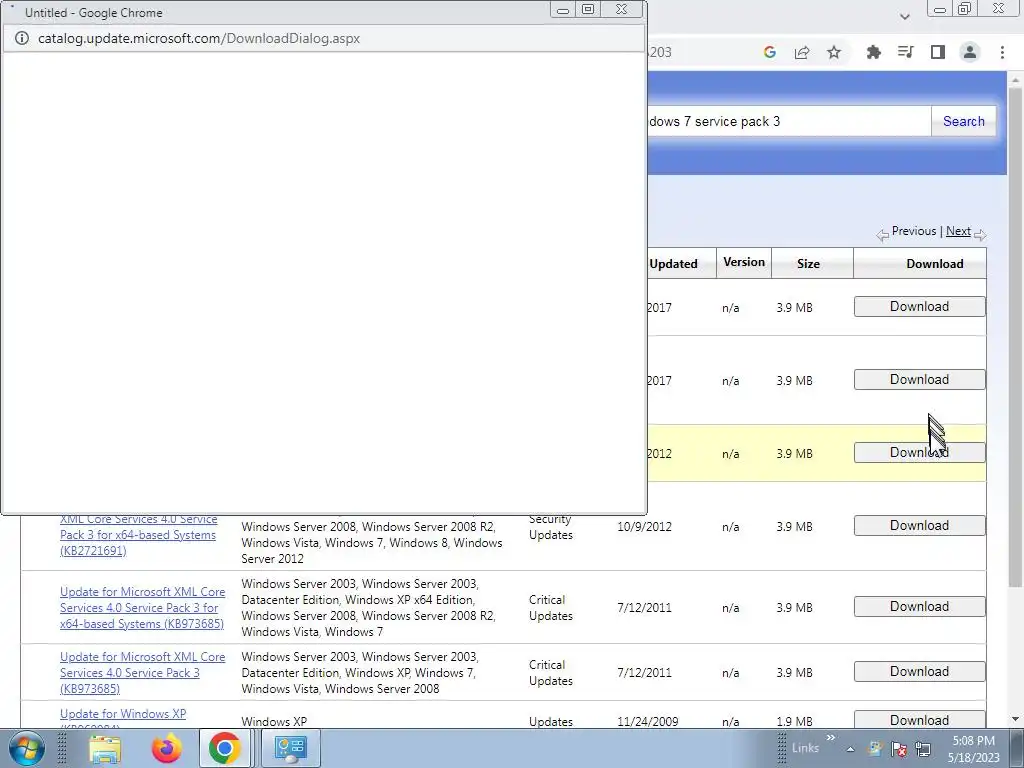Viewport: 1024px width, 768px height.
Task: Click the network tray icon
Action: (923, 749)
